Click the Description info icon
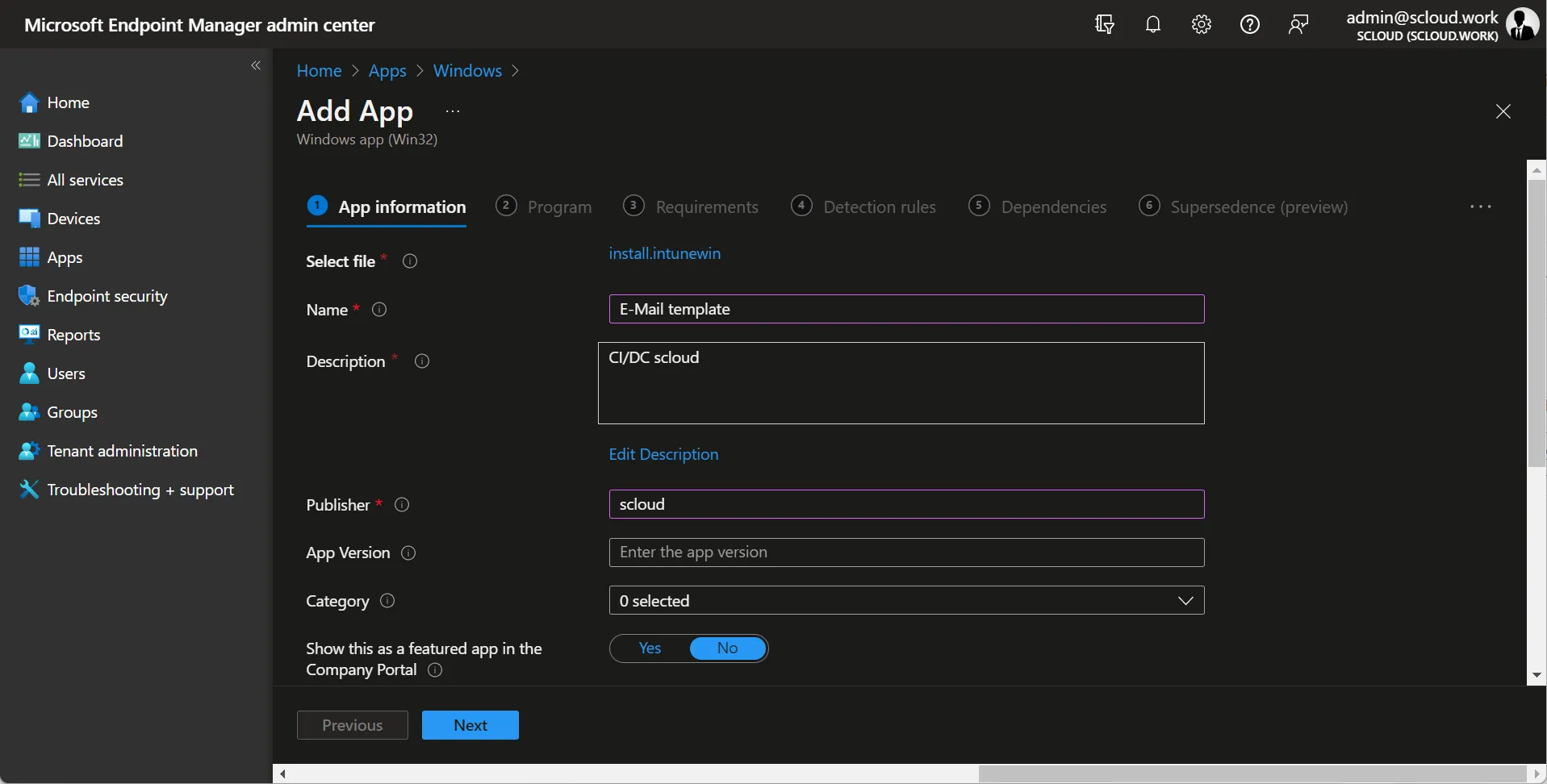The width and height of the screenshot is (1547, 784). [x=422, y=361]
